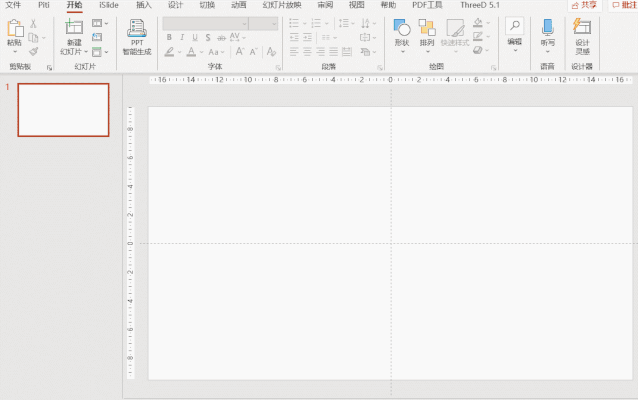
Task: Open the 动画 (Animations) tab
Action: point(238,5)
